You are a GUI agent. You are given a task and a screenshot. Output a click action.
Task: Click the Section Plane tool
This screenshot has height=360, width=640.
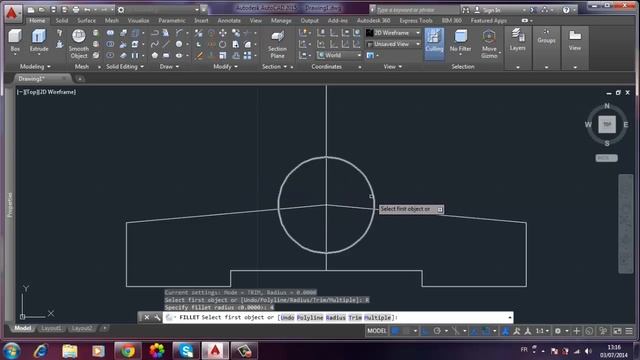click(277, 45)
